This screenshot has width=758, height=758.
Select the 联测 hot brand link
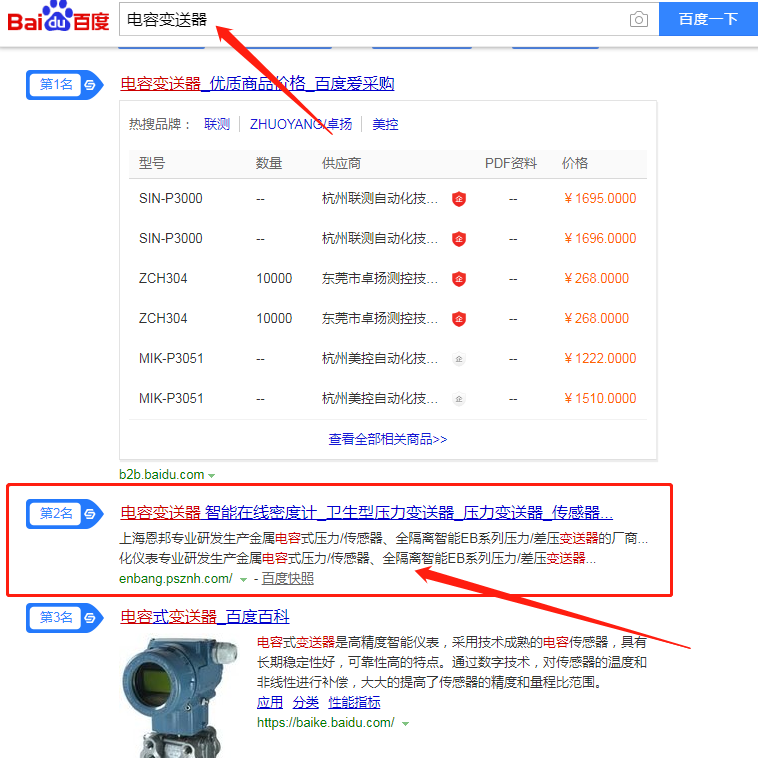(x=217, y=125)
